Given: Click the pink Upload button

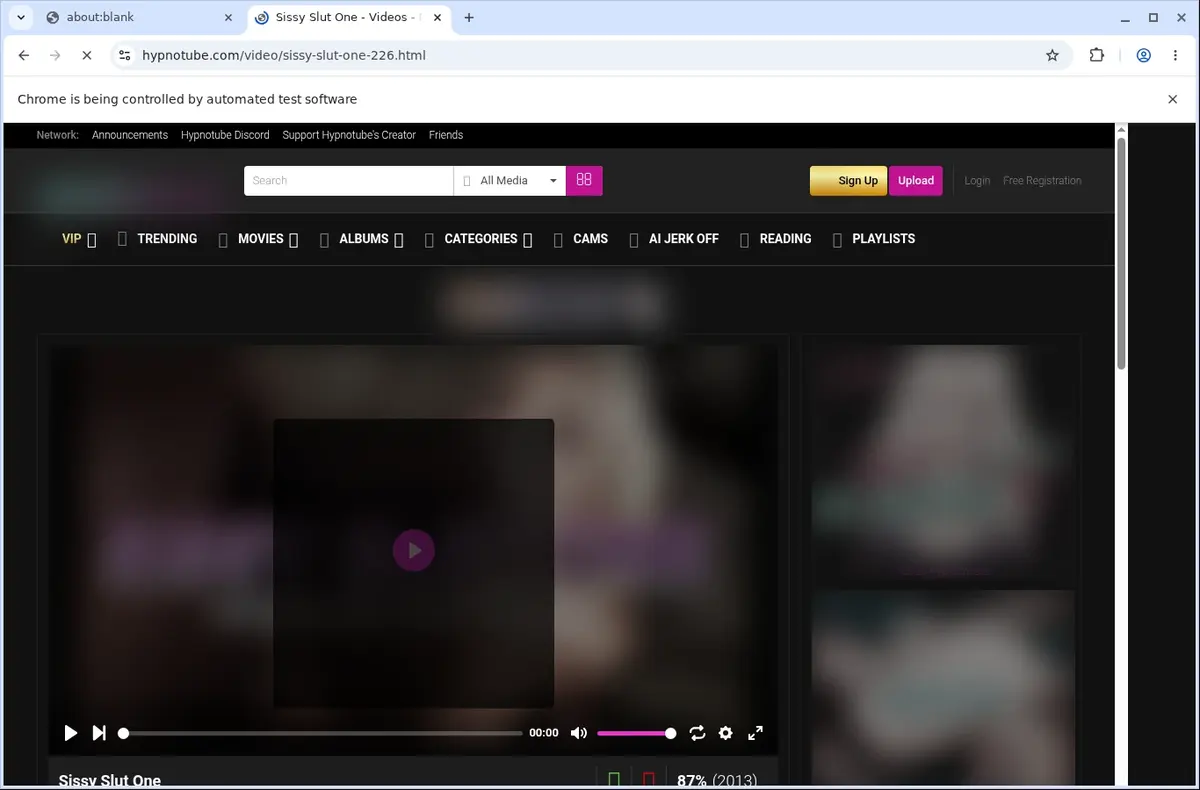Looking at the screenshot, I should click(915, 180).
